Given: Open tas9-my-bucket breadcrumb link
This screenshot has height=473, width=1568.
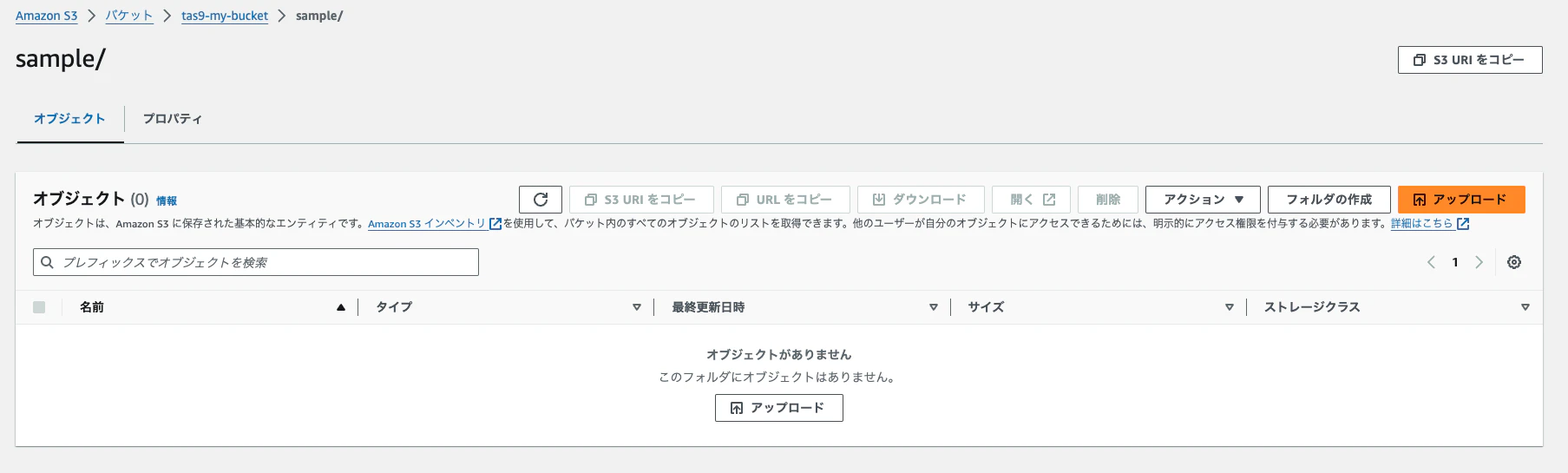Looking at the screenshot, I should click(225, 16).
